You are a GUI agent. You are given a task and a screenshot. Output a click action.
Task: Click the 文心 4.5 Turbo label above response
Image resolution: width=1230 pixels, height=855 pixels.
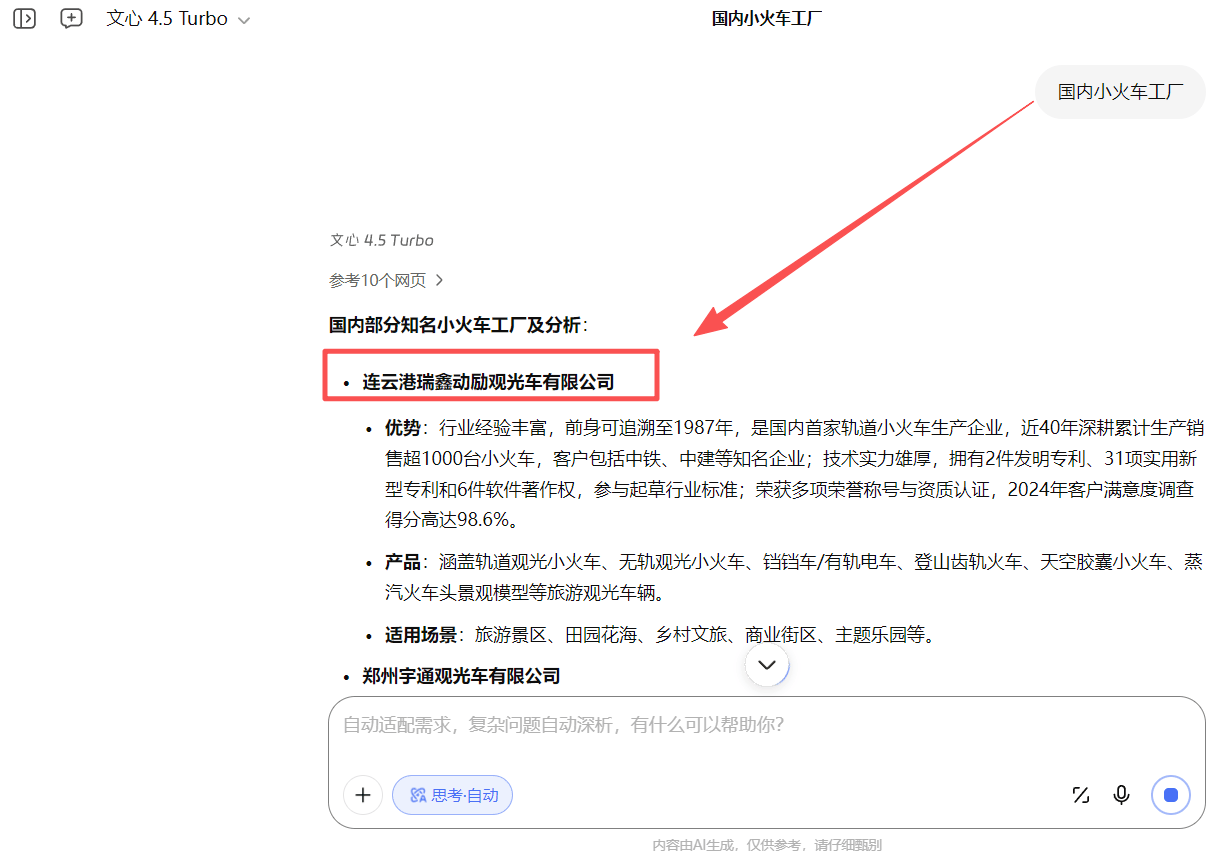[382, 240]
